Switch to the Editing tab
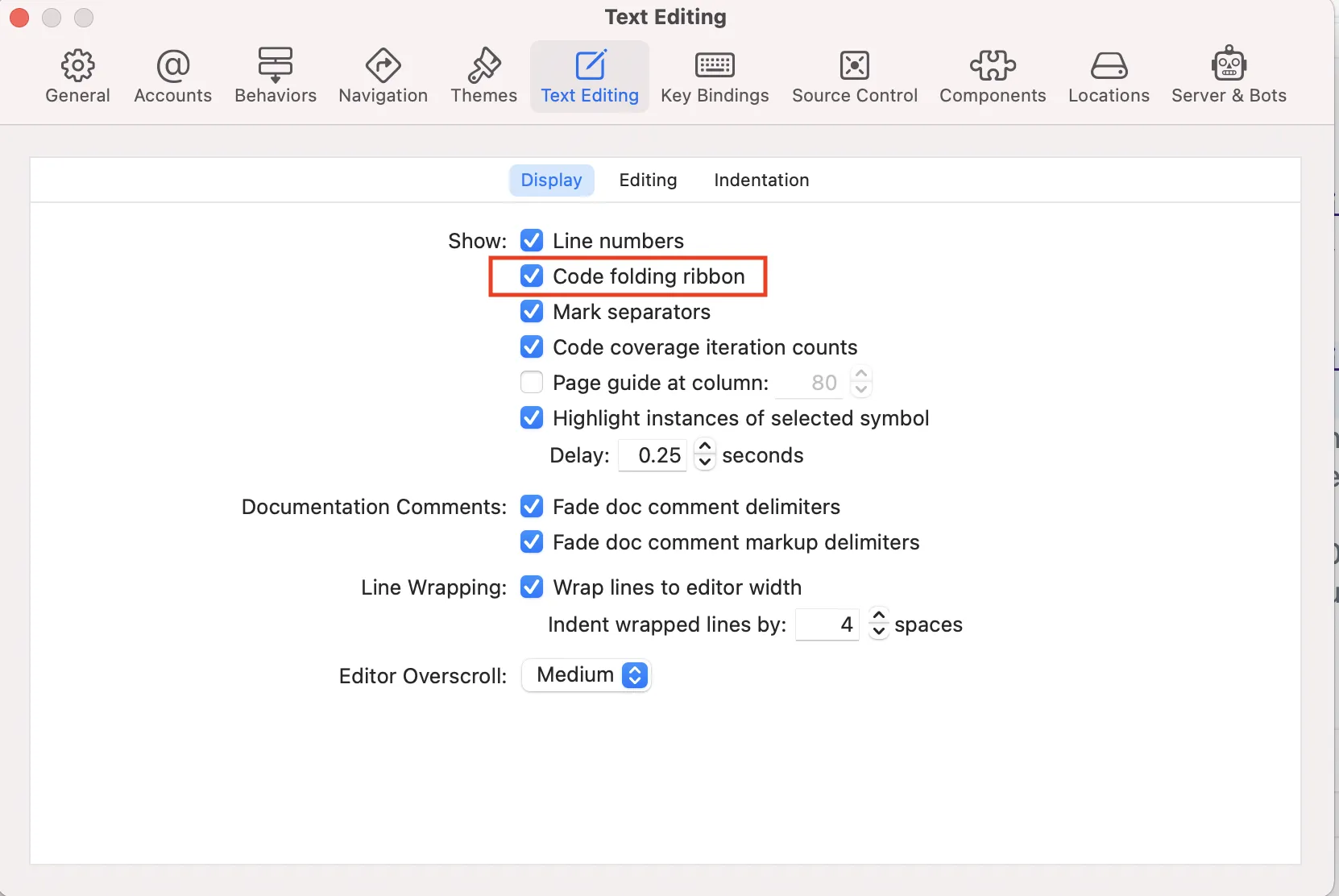Screen dimensions: 1339x896 click(x=648, y=180)
